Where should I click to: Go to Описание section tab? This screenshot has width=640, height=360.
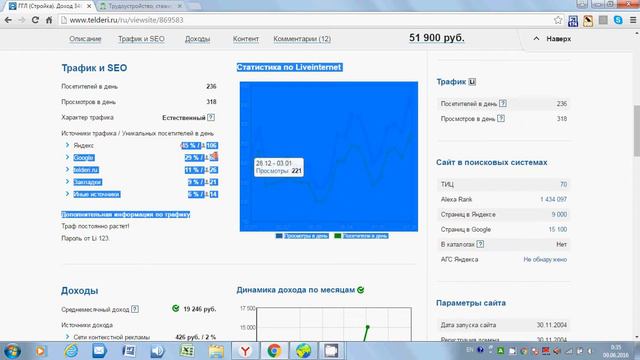85,39
